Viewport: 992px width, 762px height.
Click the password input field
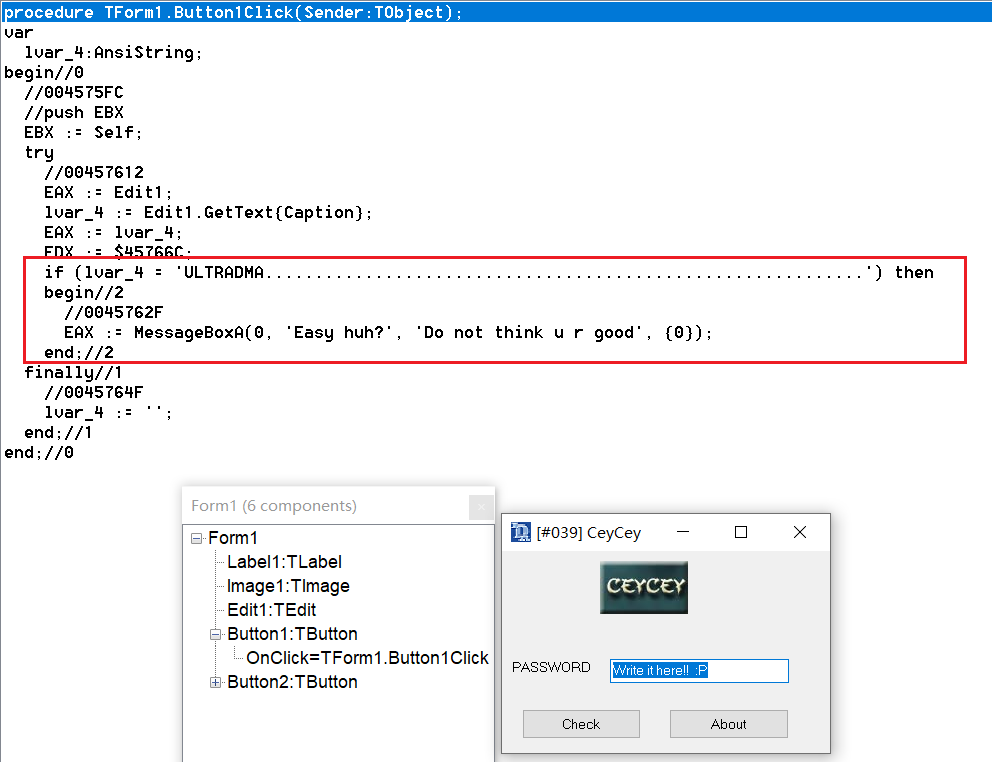click(699, 670)
